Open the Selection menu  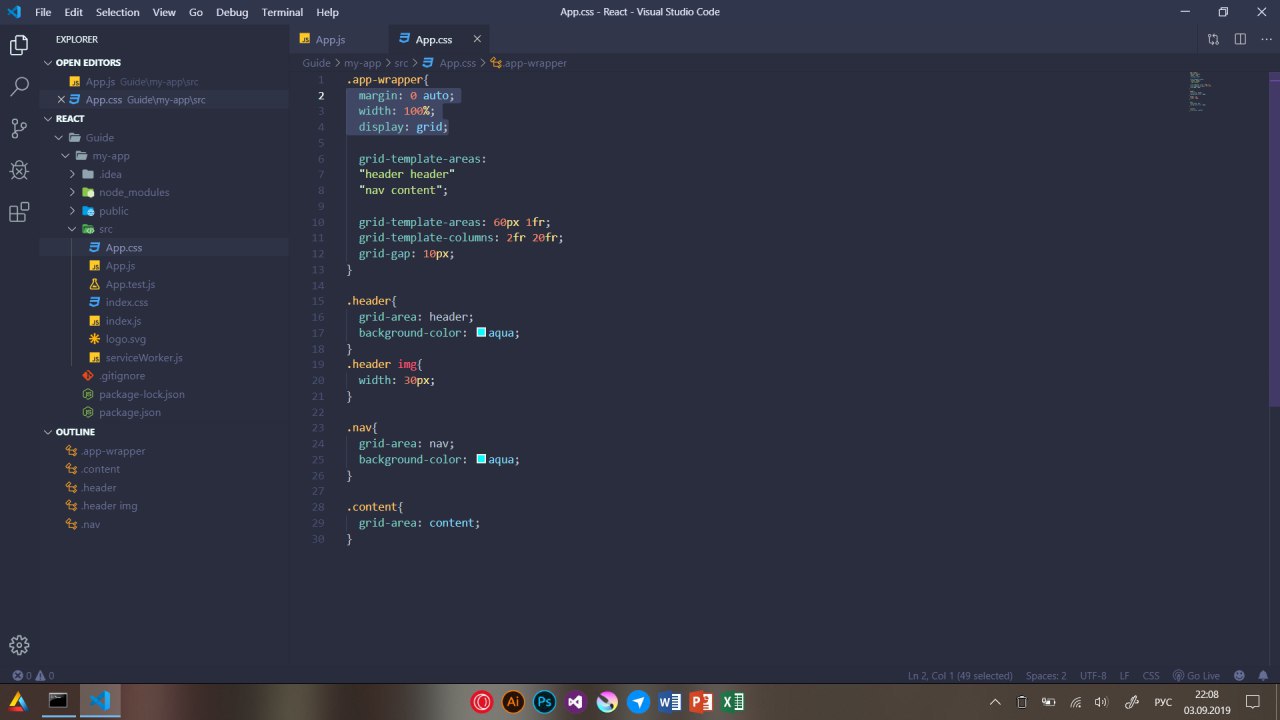click(x=118, y=12)
